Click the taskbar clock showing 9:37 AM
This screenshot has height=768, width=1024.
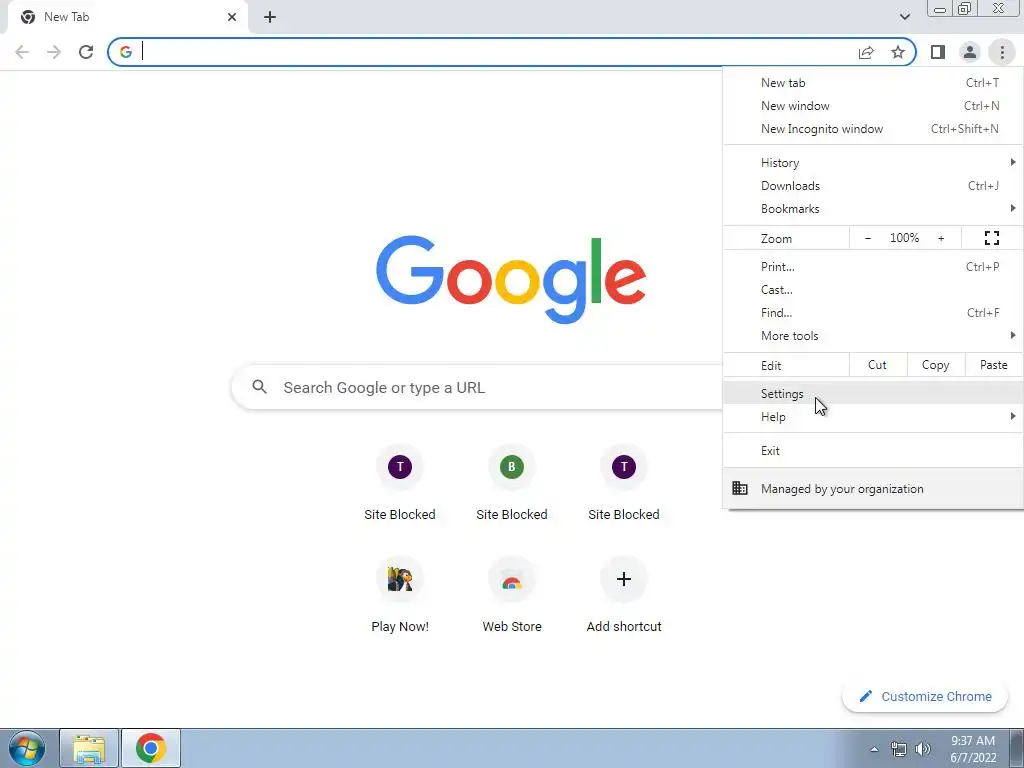pyautogui.click(x=973, y=749)
